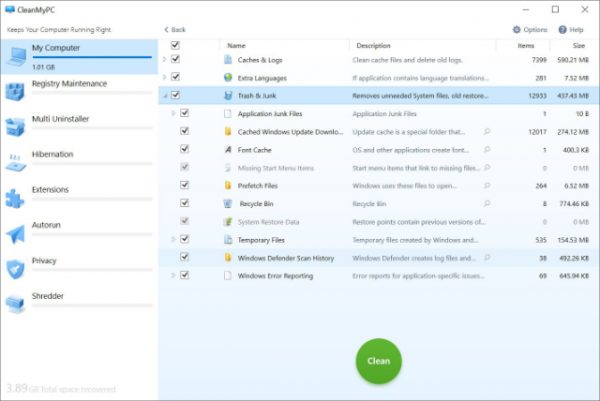
Task: Click Registry Maintenance cubes icon
Action: point(15,92)
